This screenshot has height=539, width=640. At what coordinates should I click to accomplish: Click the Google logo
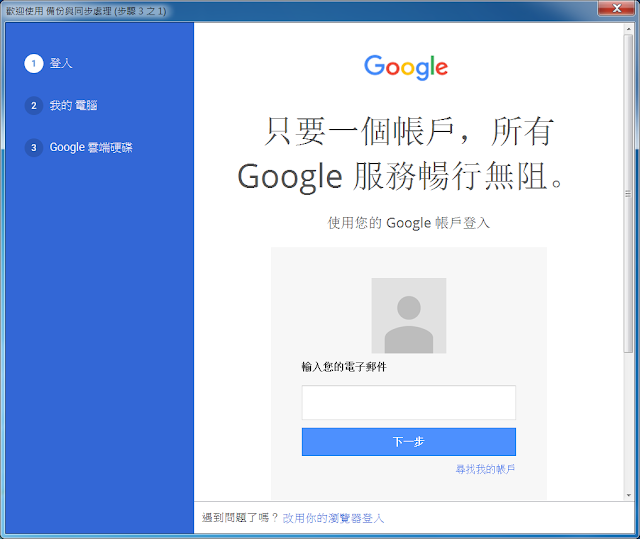[406, 67]
